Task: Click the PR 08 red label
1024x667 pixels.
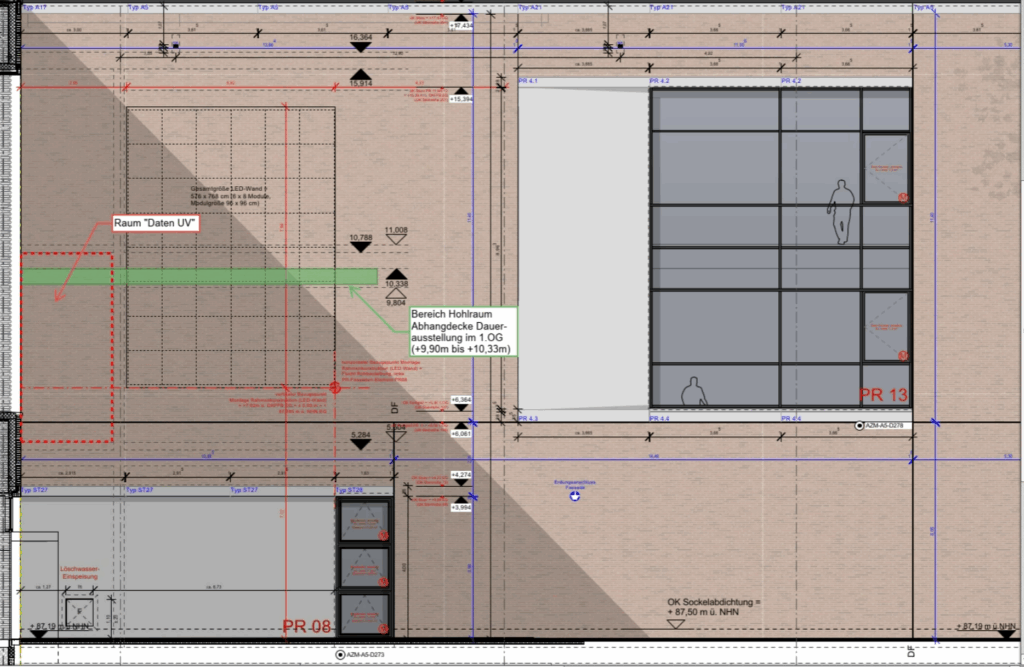Action: click(307, 627)
